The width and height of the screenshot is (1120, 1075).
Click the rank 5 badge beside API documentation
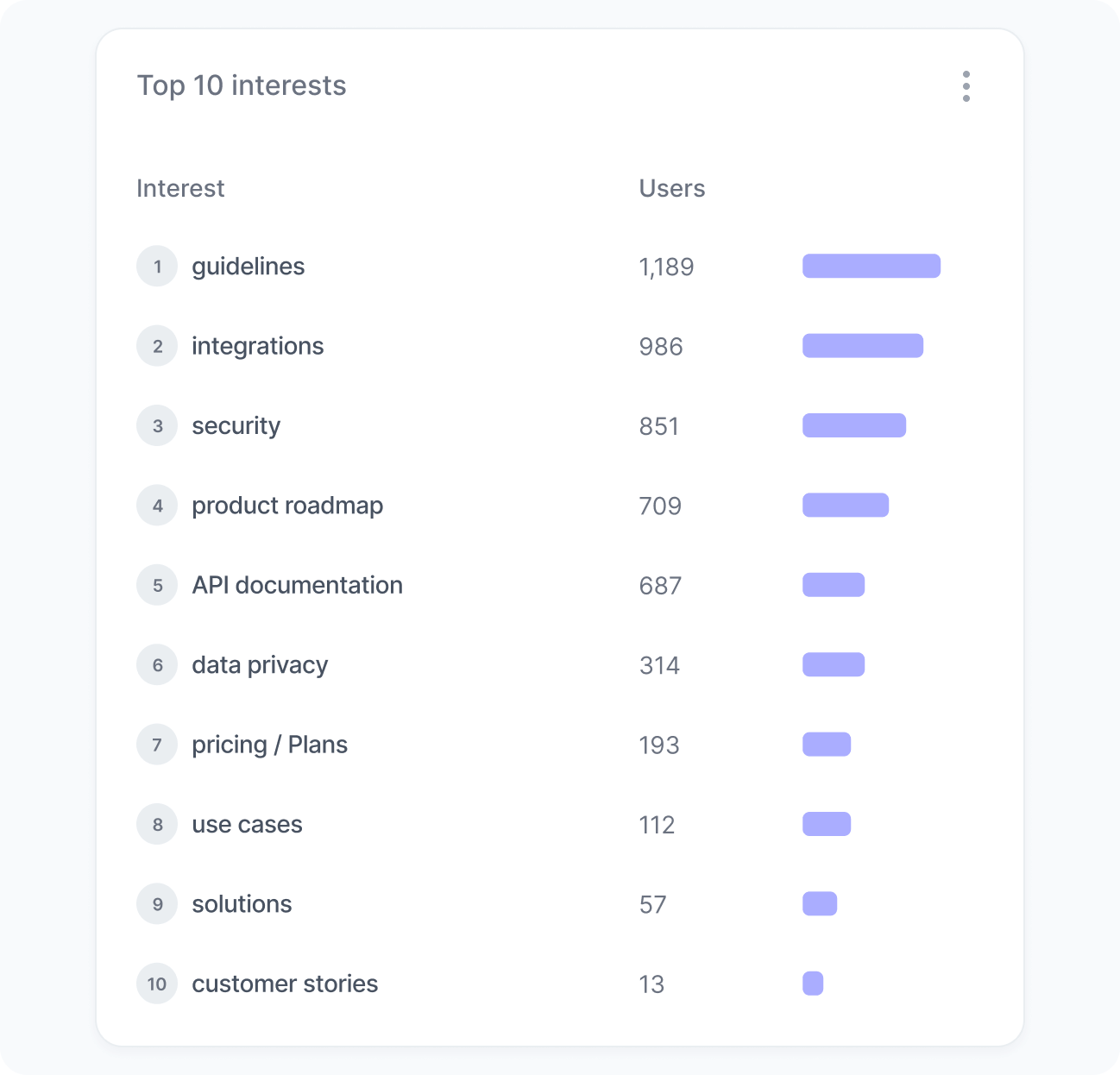[157, 585]
